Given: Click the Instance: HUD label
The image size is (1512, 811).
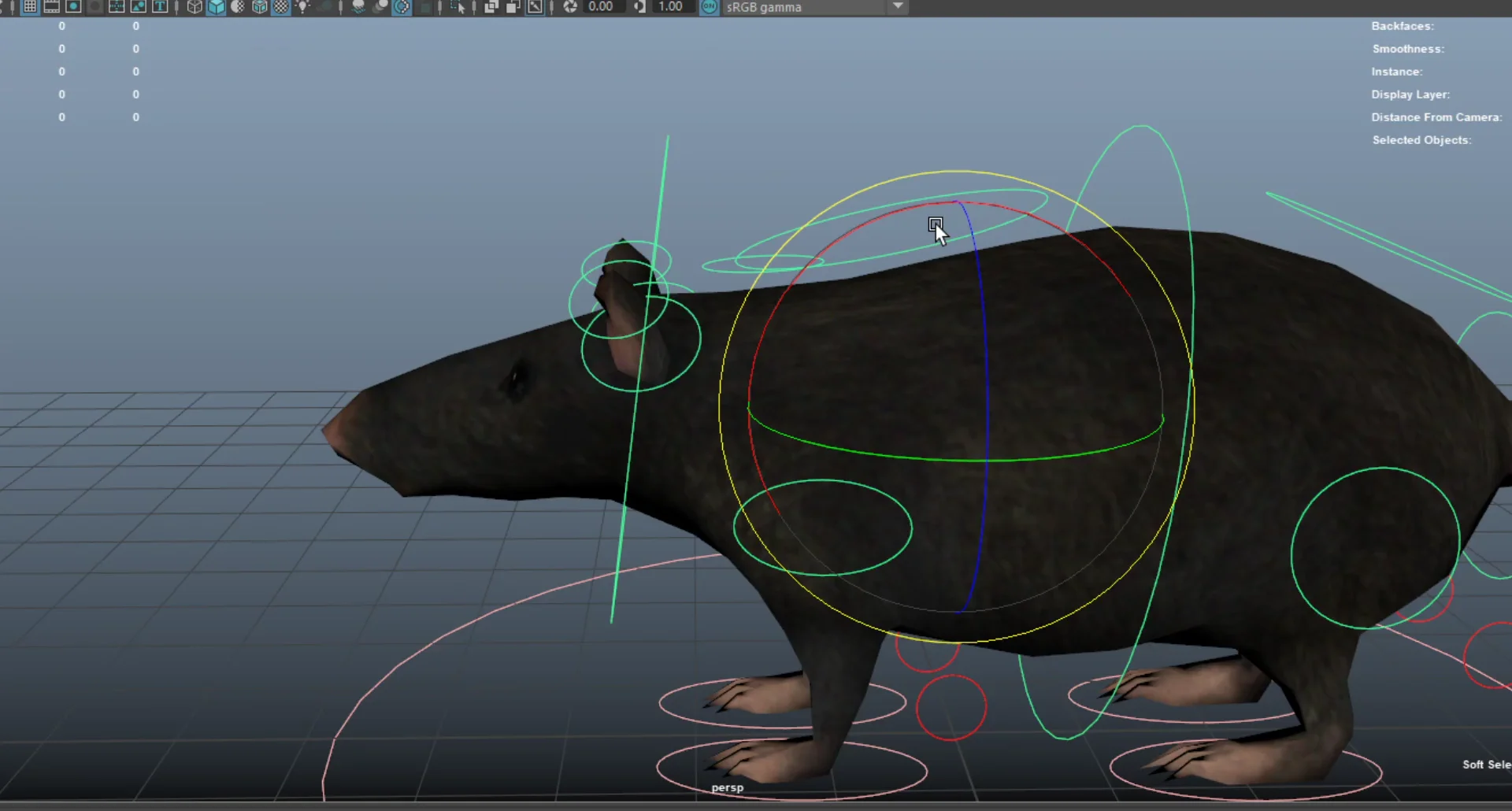Looking at the screenshot, I should tap(1397, 72).
